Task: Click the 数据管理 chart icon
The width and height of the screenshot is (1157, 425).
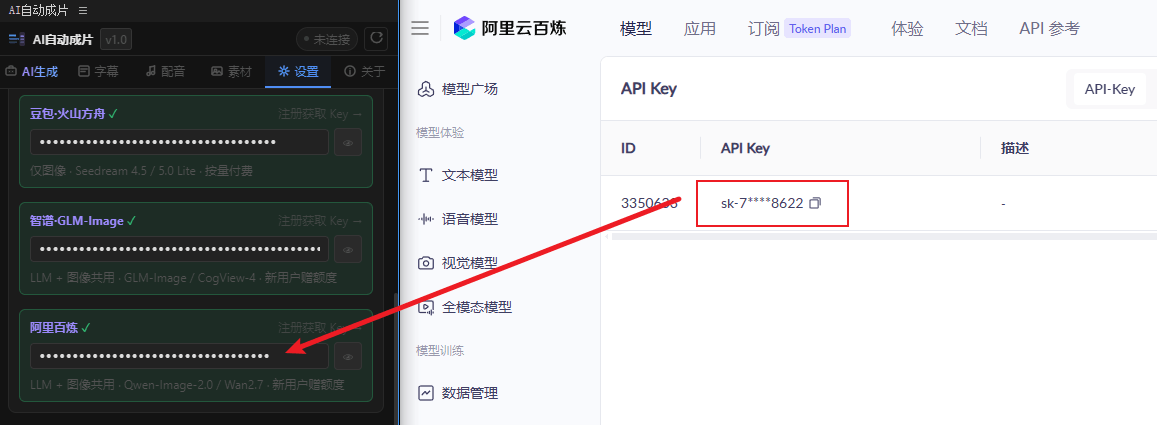Action: [425, 393]
